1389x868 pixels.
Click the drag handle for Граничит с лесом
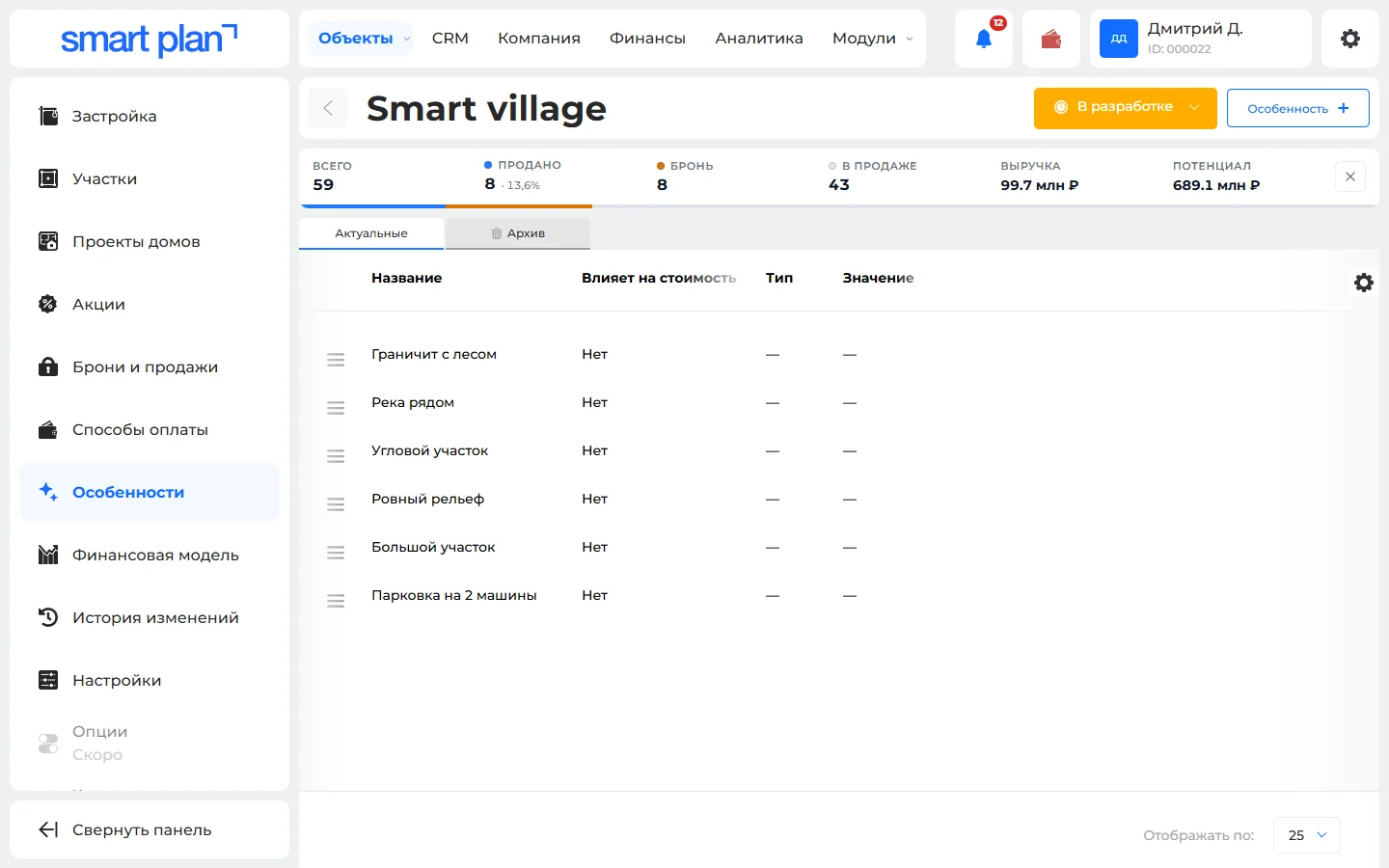pos(336,360)
